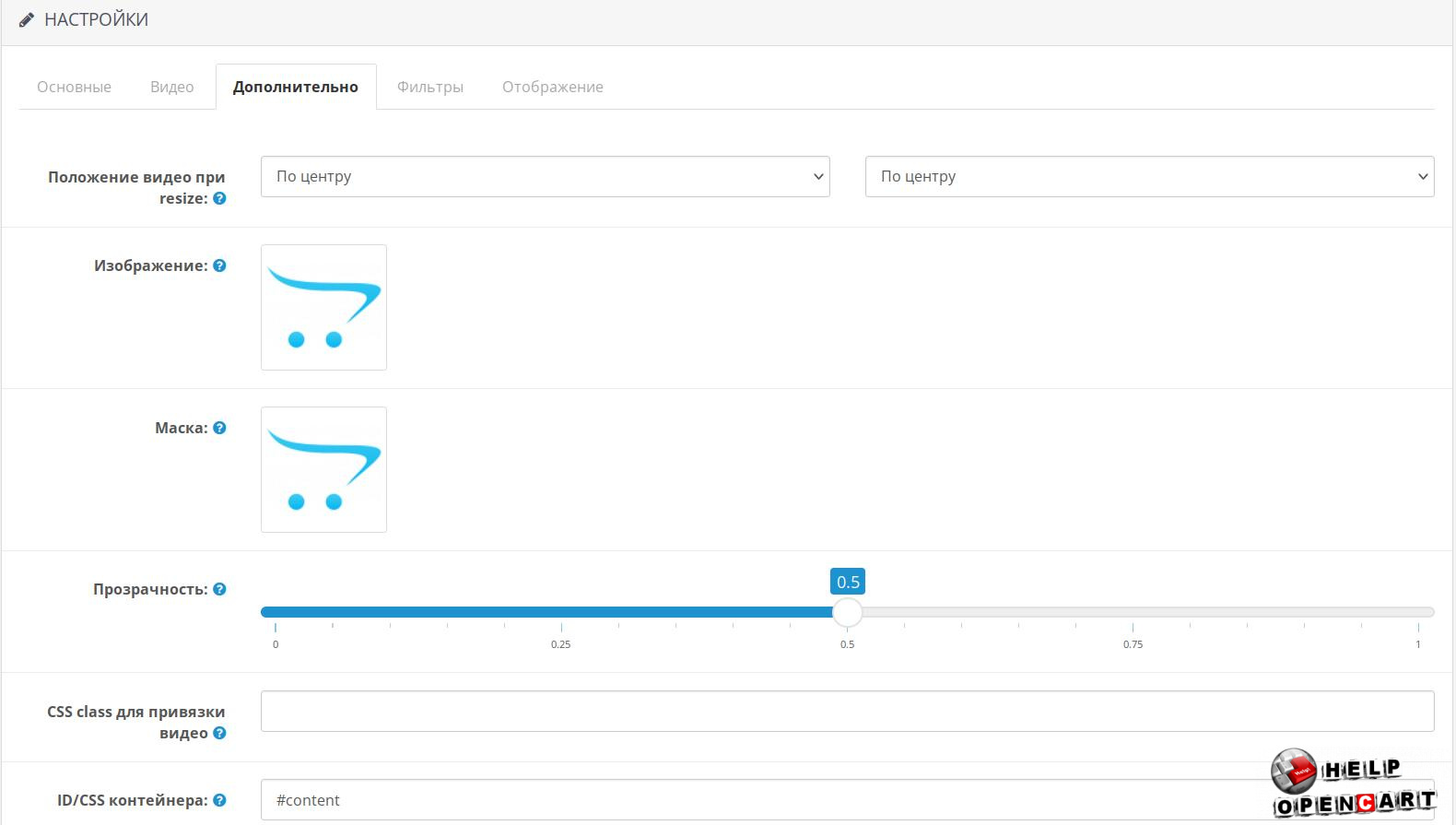The height and width of the screenshot is (825, 1456).
Task: Click the transparency slider handle at 0.5
Action: (x=847, y=612)
